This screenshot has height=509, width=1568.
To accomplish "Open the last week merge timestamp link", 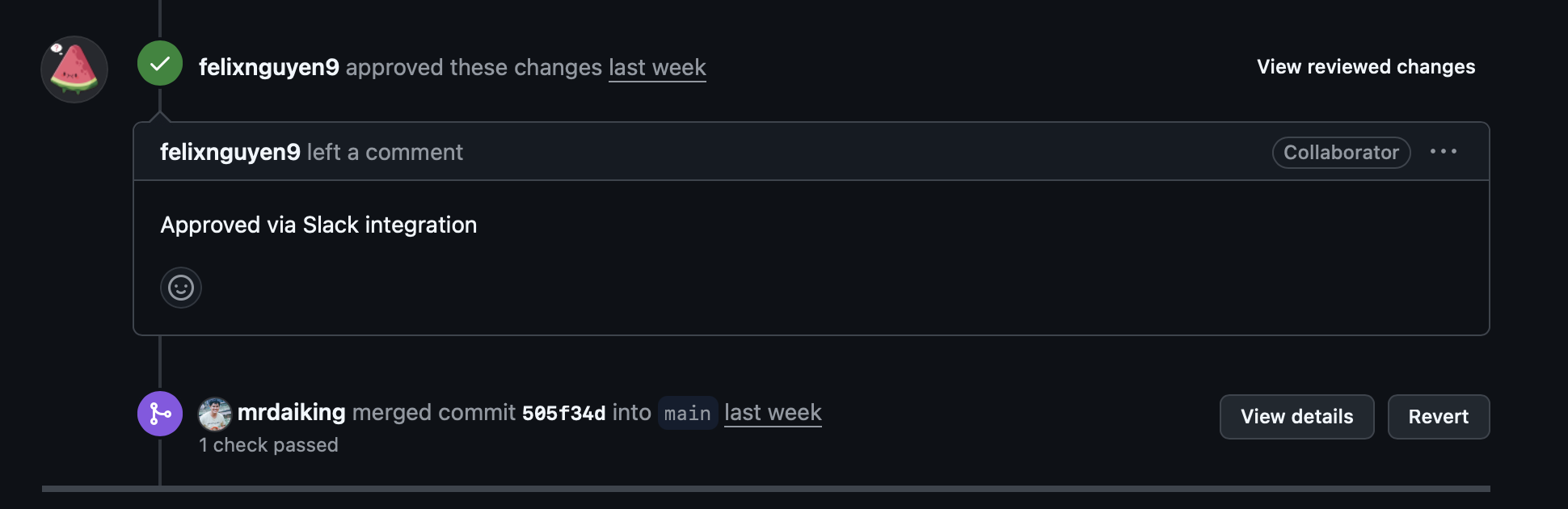I will coord(773,413).
